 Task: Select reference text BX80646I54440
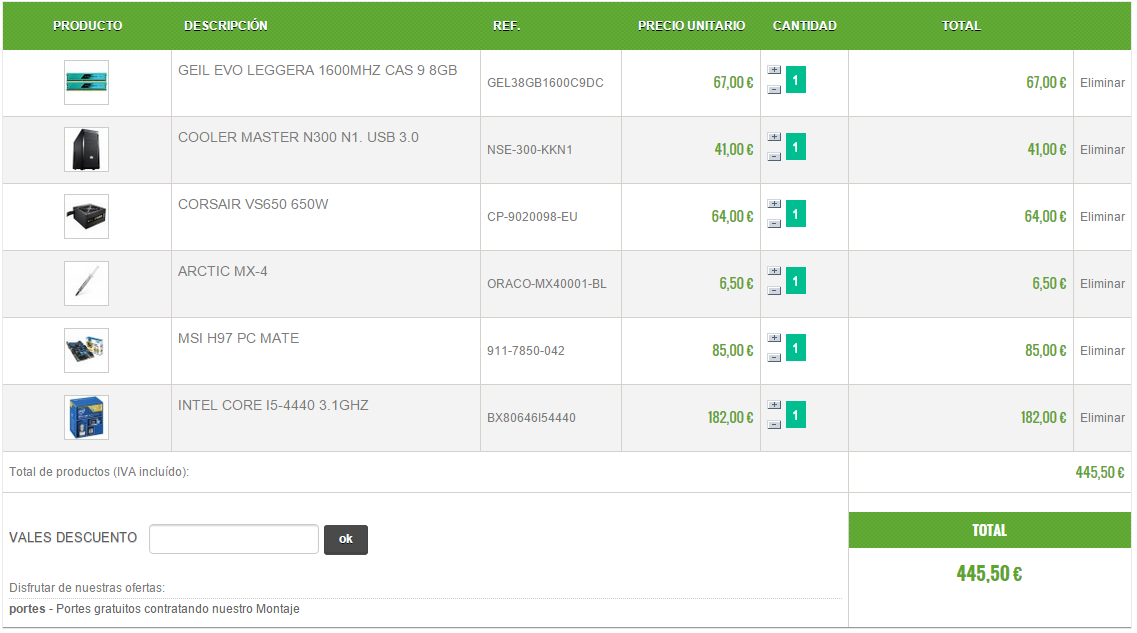pos(532,418)
